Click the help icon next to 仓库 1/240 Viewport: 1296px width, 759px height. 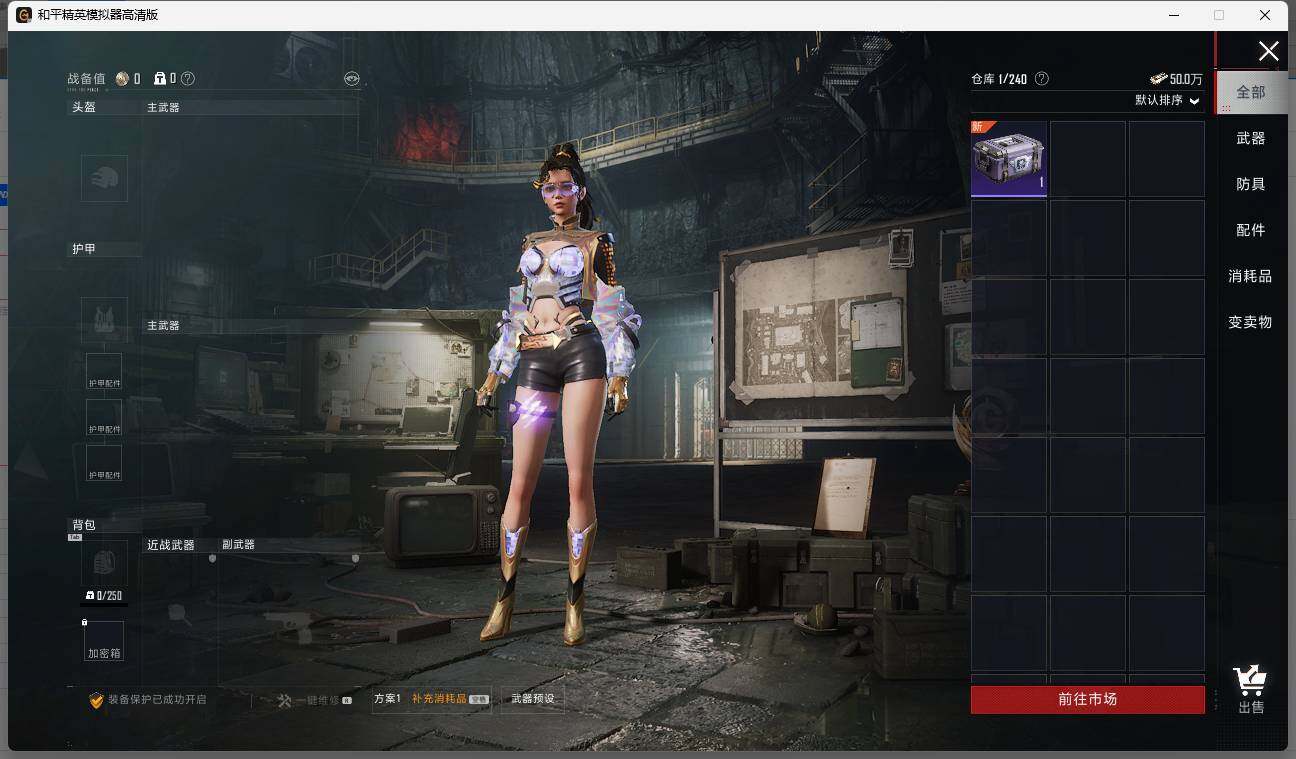click(x=1042, y=78)
